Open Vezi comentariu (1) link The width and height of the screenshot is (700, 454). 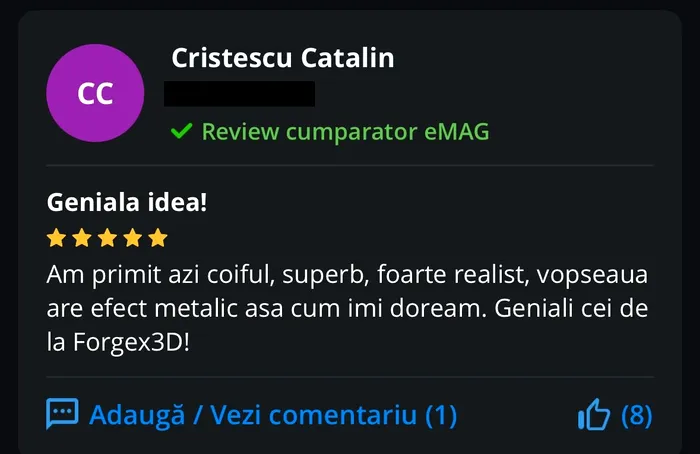(x=333, y=415)
